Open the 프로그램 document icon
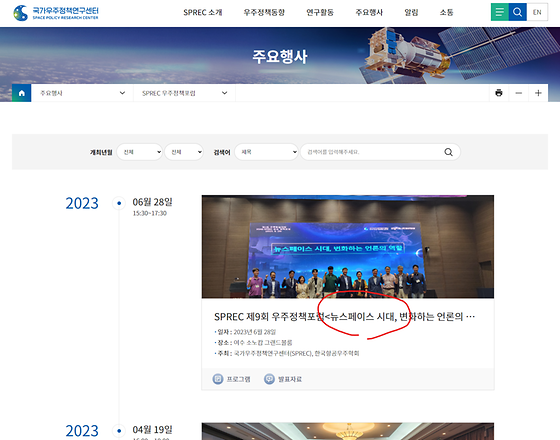This screenshot has height=440, width=560. click(218, 379)
